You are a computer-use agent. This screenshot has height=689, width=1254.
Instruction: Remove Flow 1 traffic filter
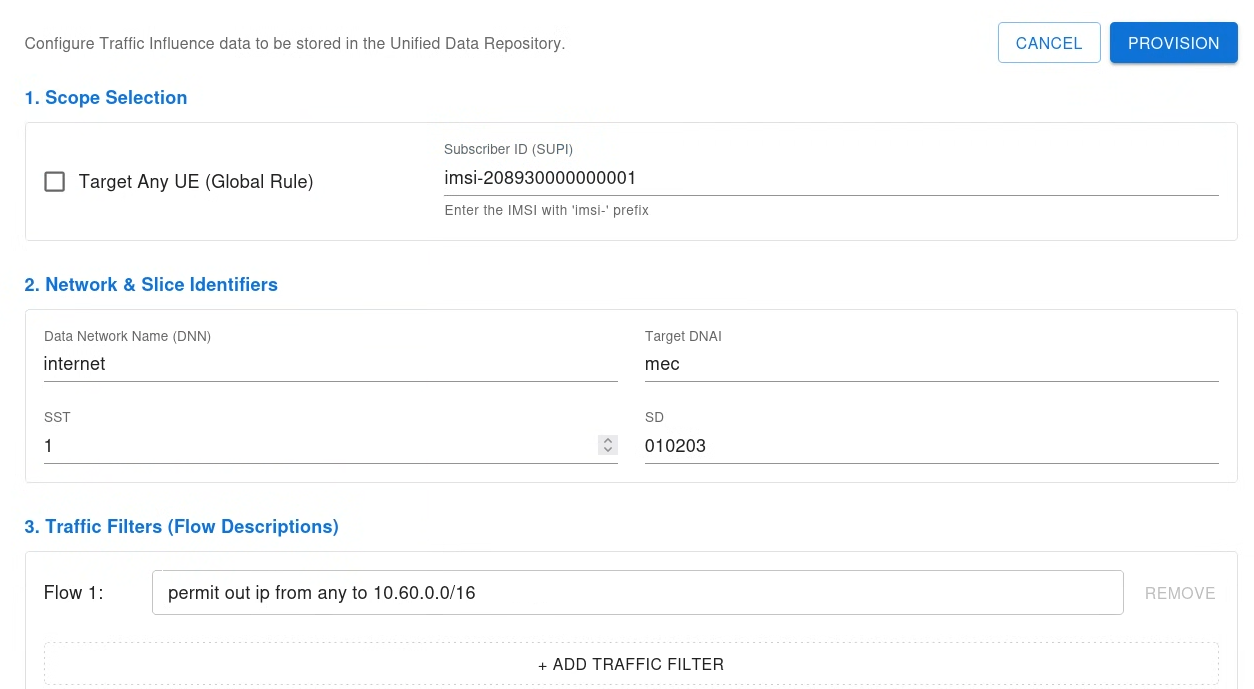point(1180,593)
